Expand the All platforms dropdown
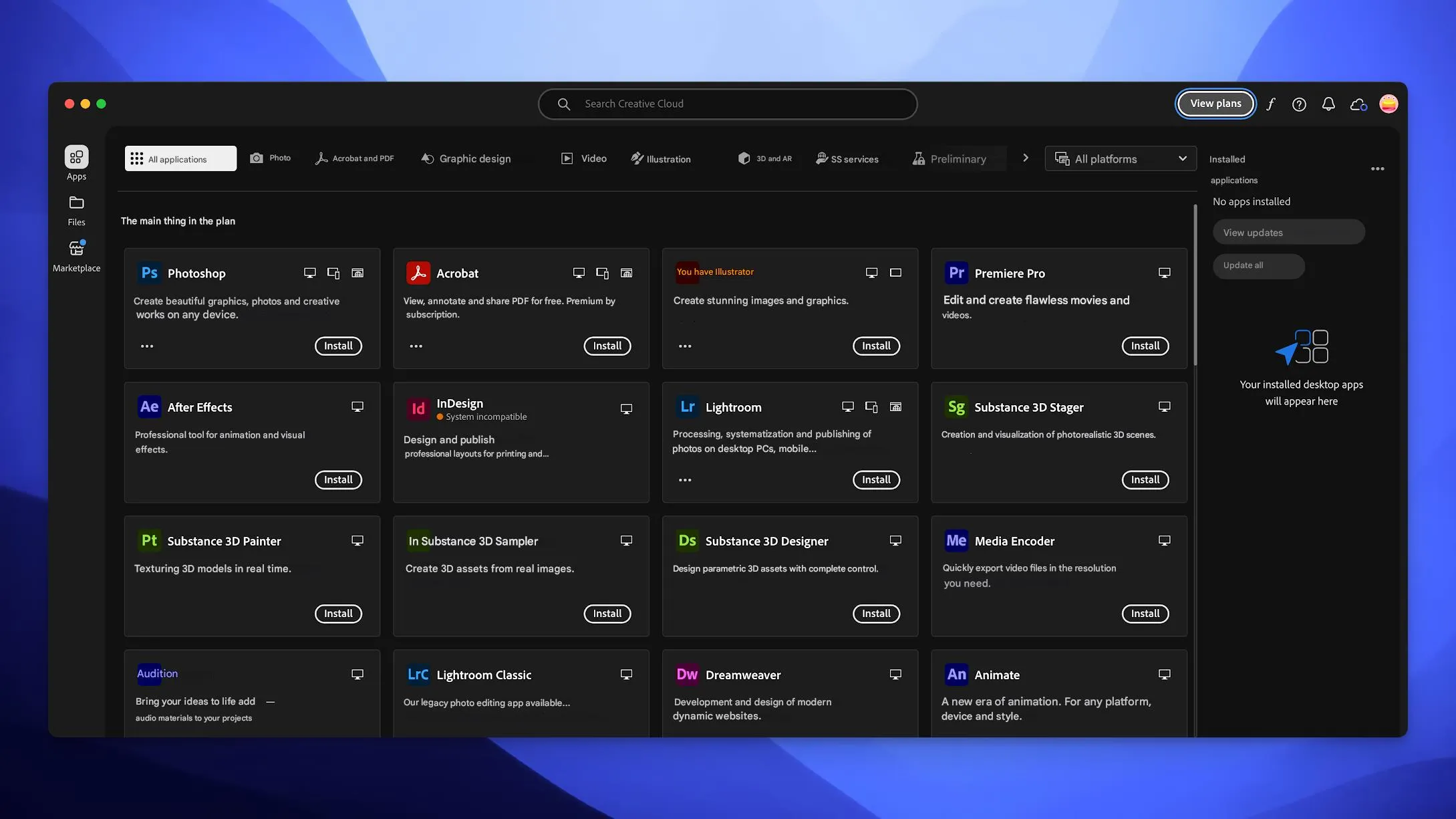Screen dimensions: 1456x819 click(x=1120, y=159)
